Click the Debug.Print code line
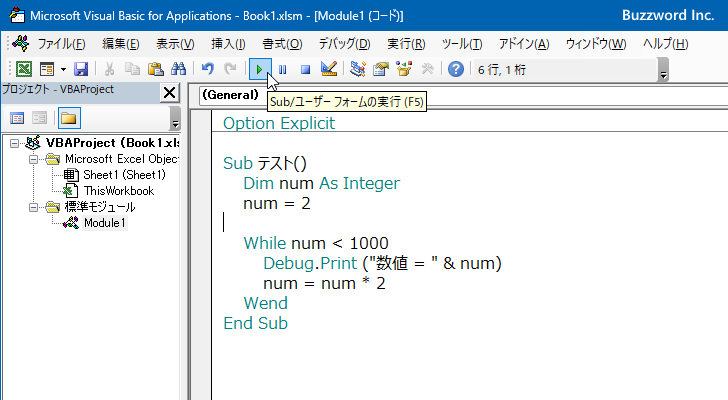Viewport: 728px width, 400px height. tap(383, 263)
